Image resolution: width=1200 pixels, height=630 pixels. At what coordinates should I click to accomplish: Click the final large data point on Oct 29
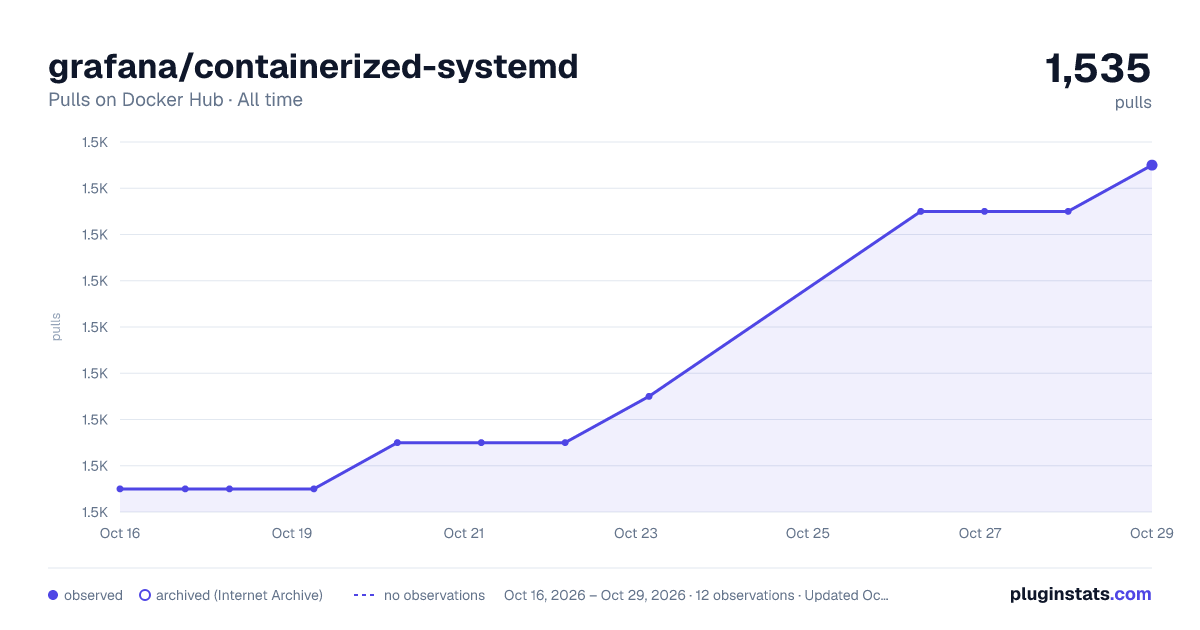1152,165
